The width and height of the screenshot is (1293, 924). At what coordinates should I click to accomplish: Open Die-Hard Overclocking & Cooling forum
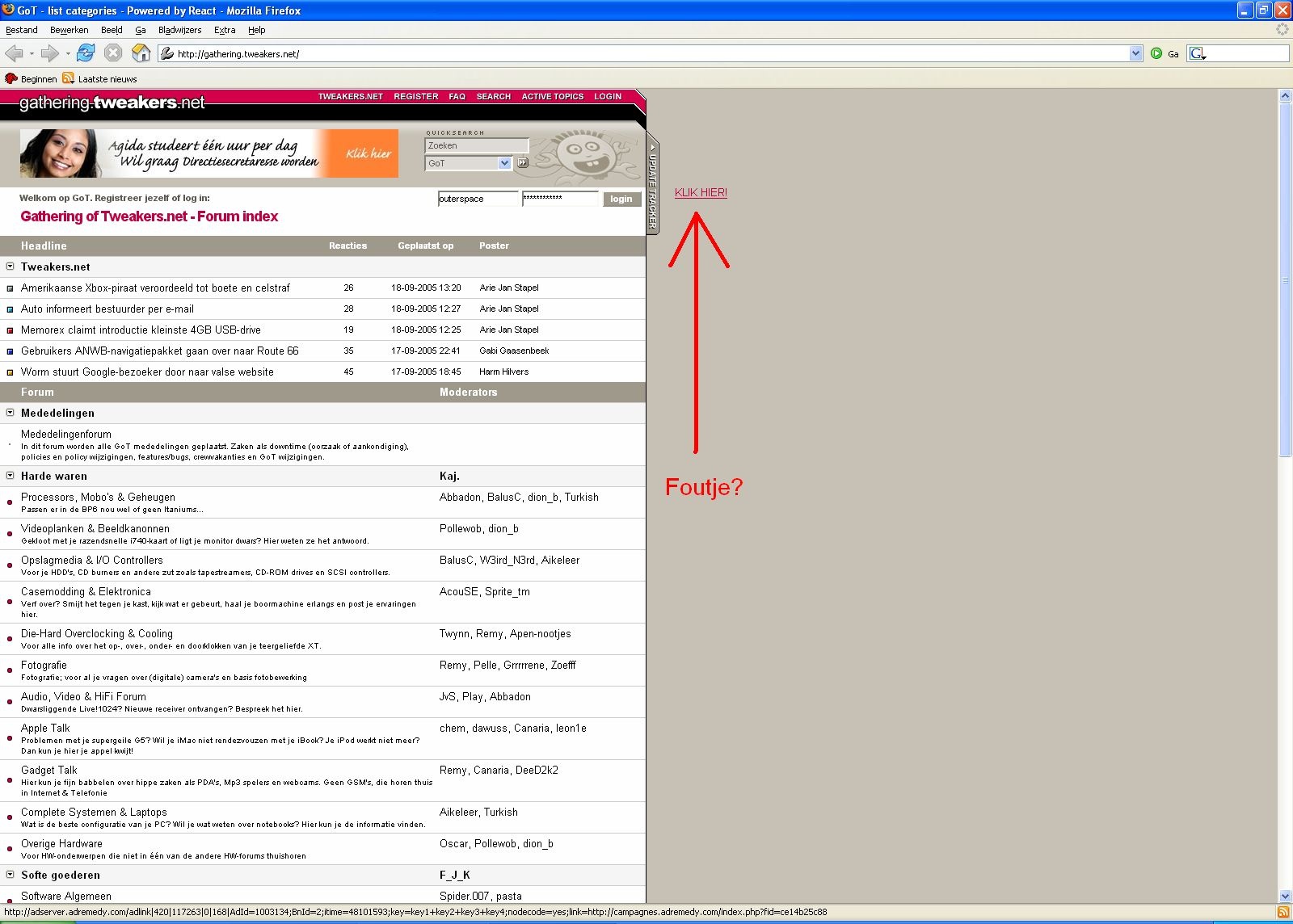pos(97,634)
